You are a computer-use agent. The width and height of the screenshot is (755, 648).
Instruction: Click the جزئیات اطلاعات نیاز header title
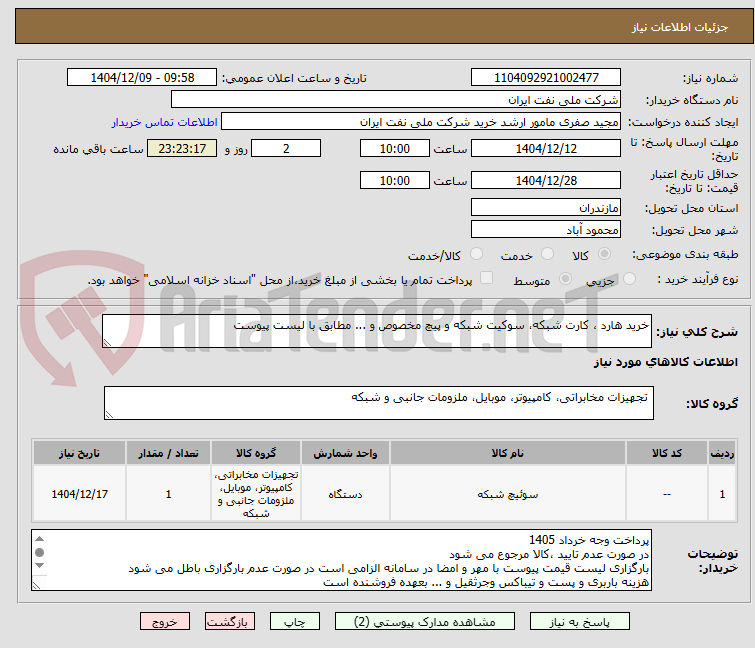tap(679, 27)
